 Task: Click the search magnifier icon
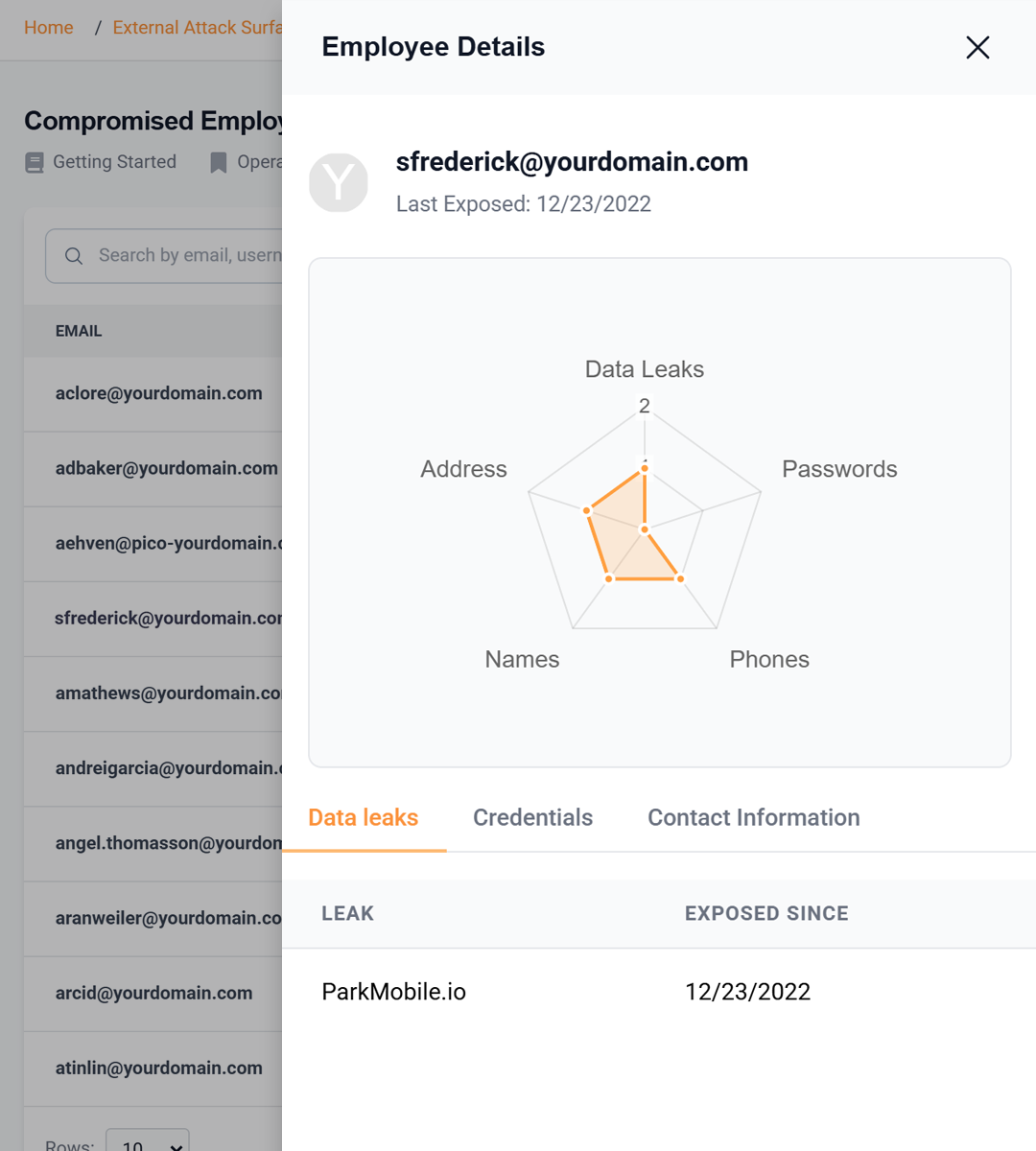click(x=74, y=256)
